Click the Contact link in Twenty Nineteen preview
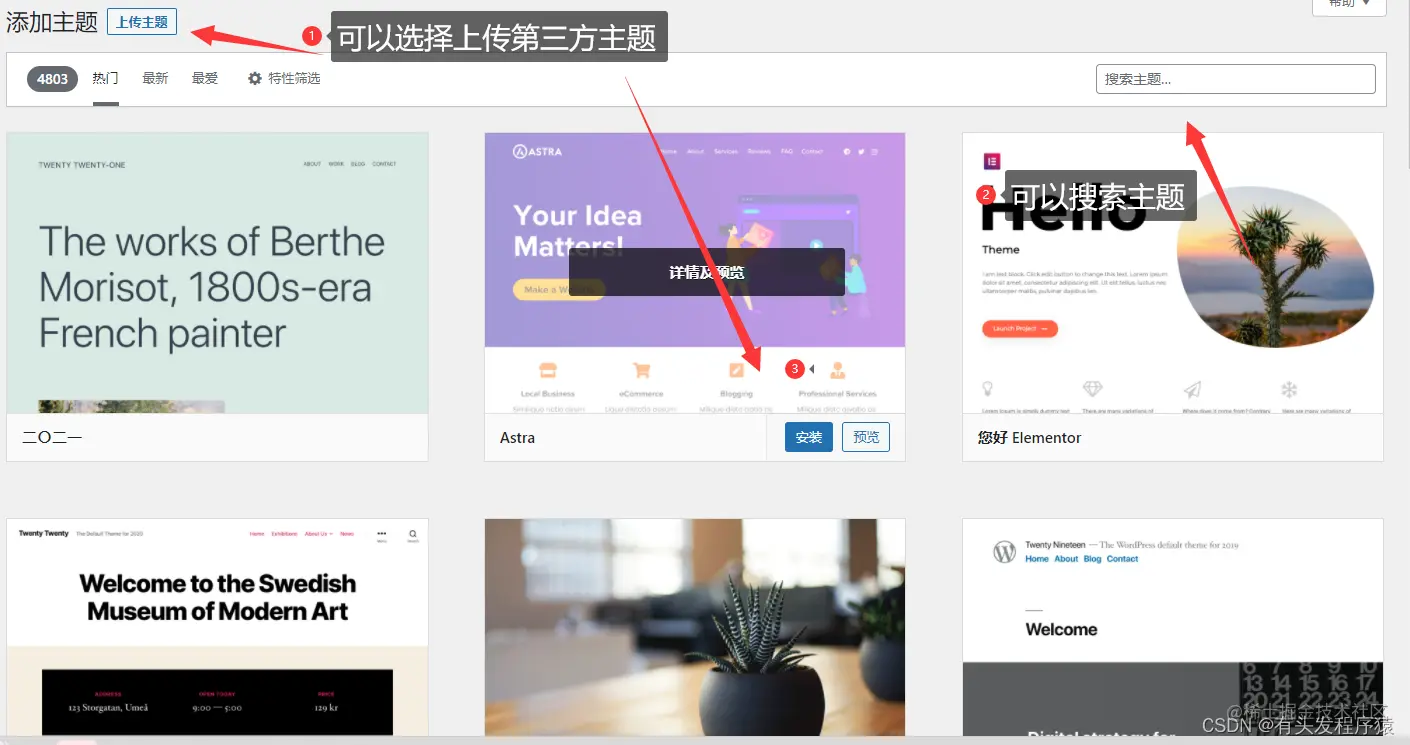Image resolution: width=1410 pixels, height=745 pixels. coord(1122,559)
